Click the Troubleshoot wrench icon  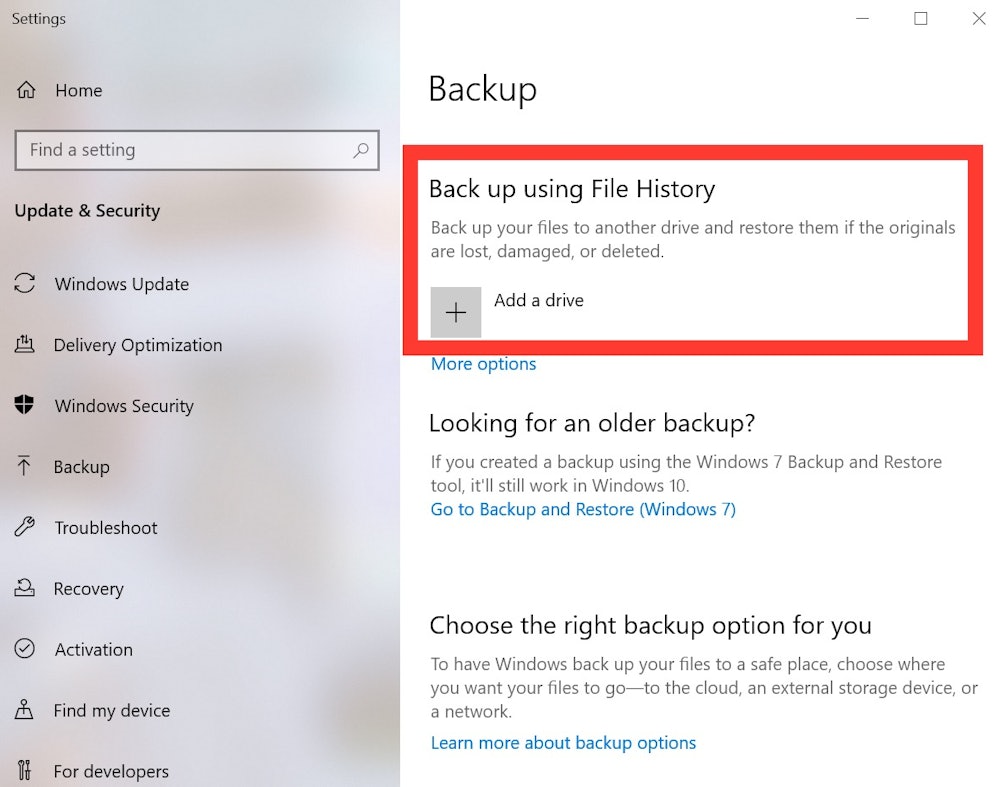pos(25,528)
